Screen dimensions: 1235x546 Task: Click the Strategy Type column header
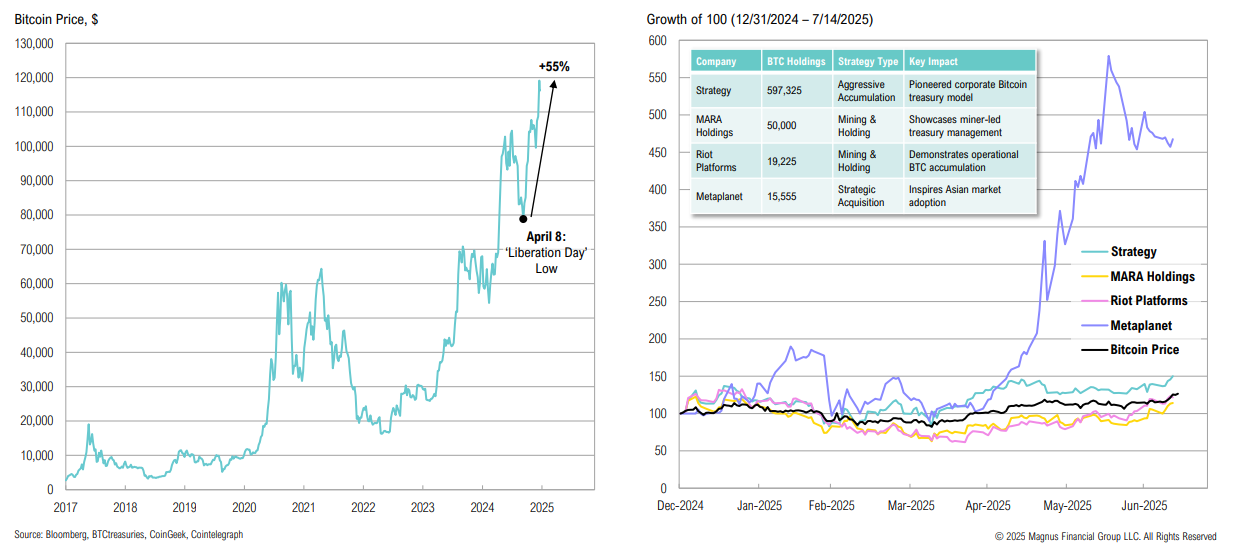[x=867, y=61]
